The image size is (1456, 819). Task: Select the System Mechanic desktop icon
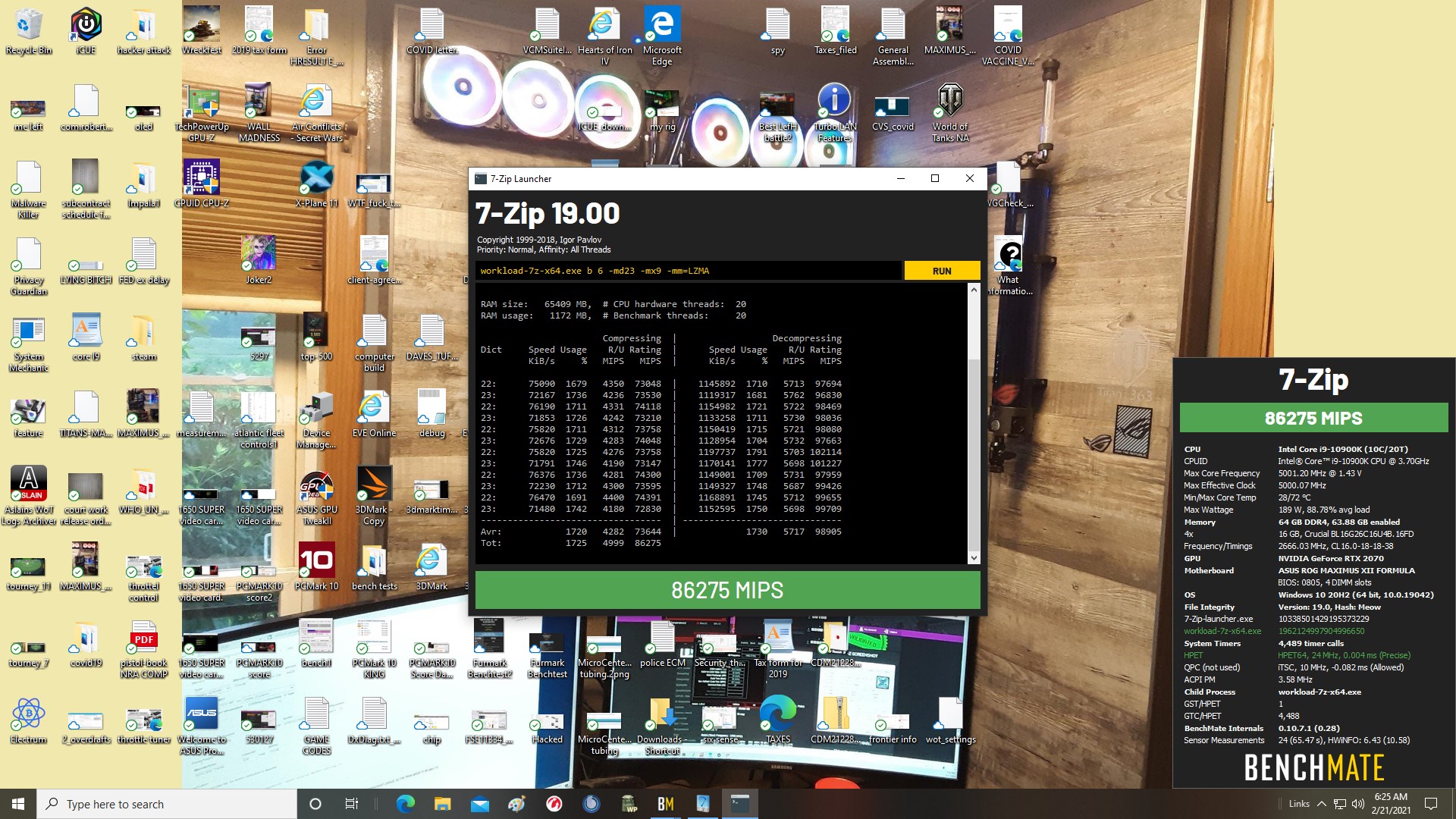coord(29,343)
